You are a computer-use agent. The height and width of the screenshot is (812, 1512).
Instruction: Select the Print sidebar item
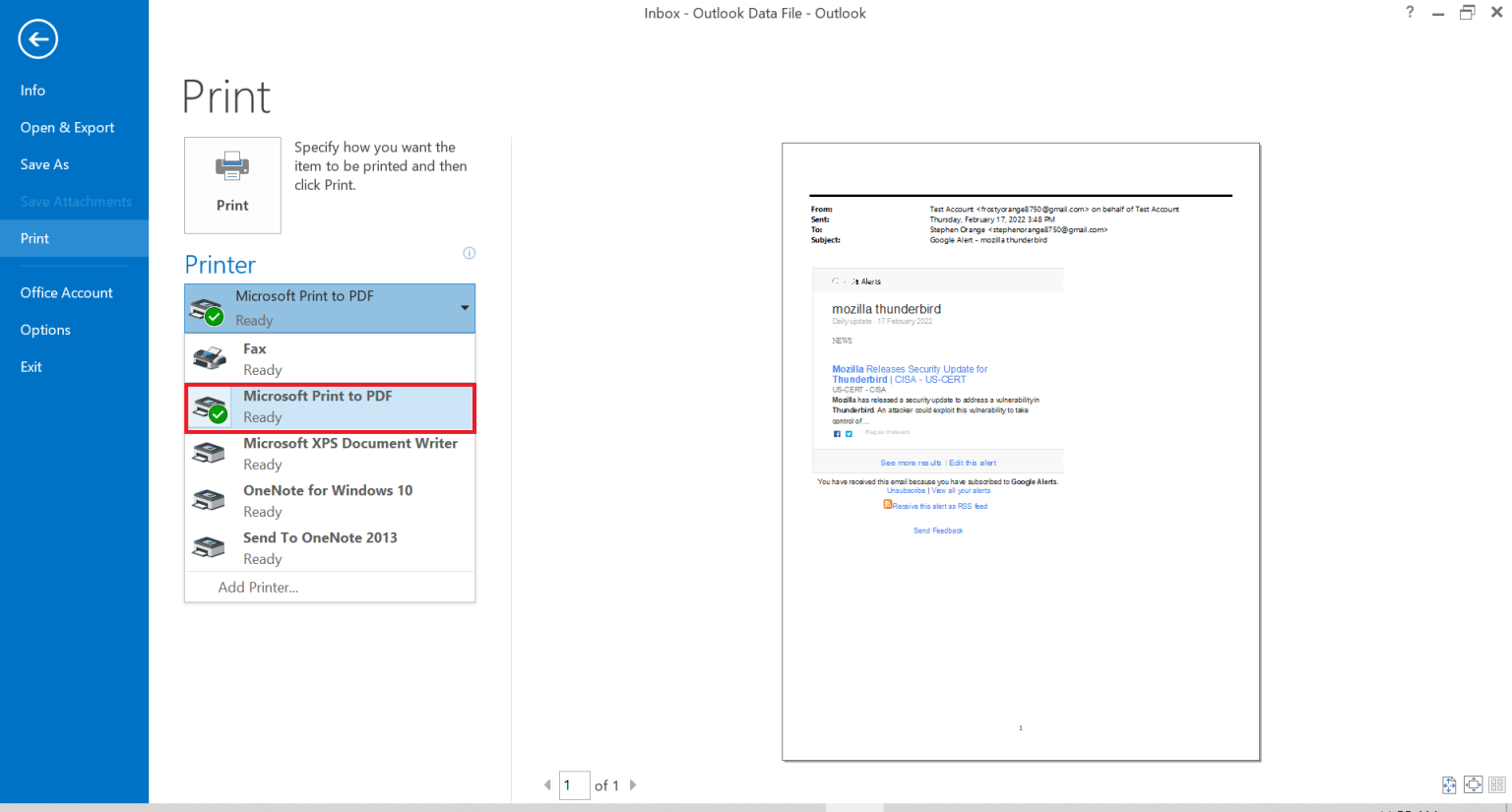tap(74, 238)
